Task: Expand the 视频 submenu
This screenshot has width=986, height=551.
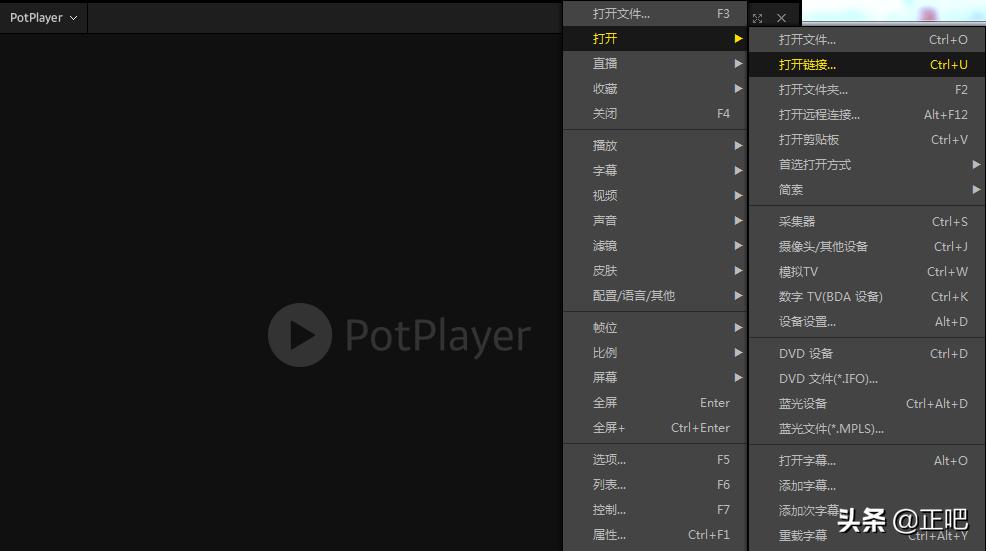Action: 655,196
